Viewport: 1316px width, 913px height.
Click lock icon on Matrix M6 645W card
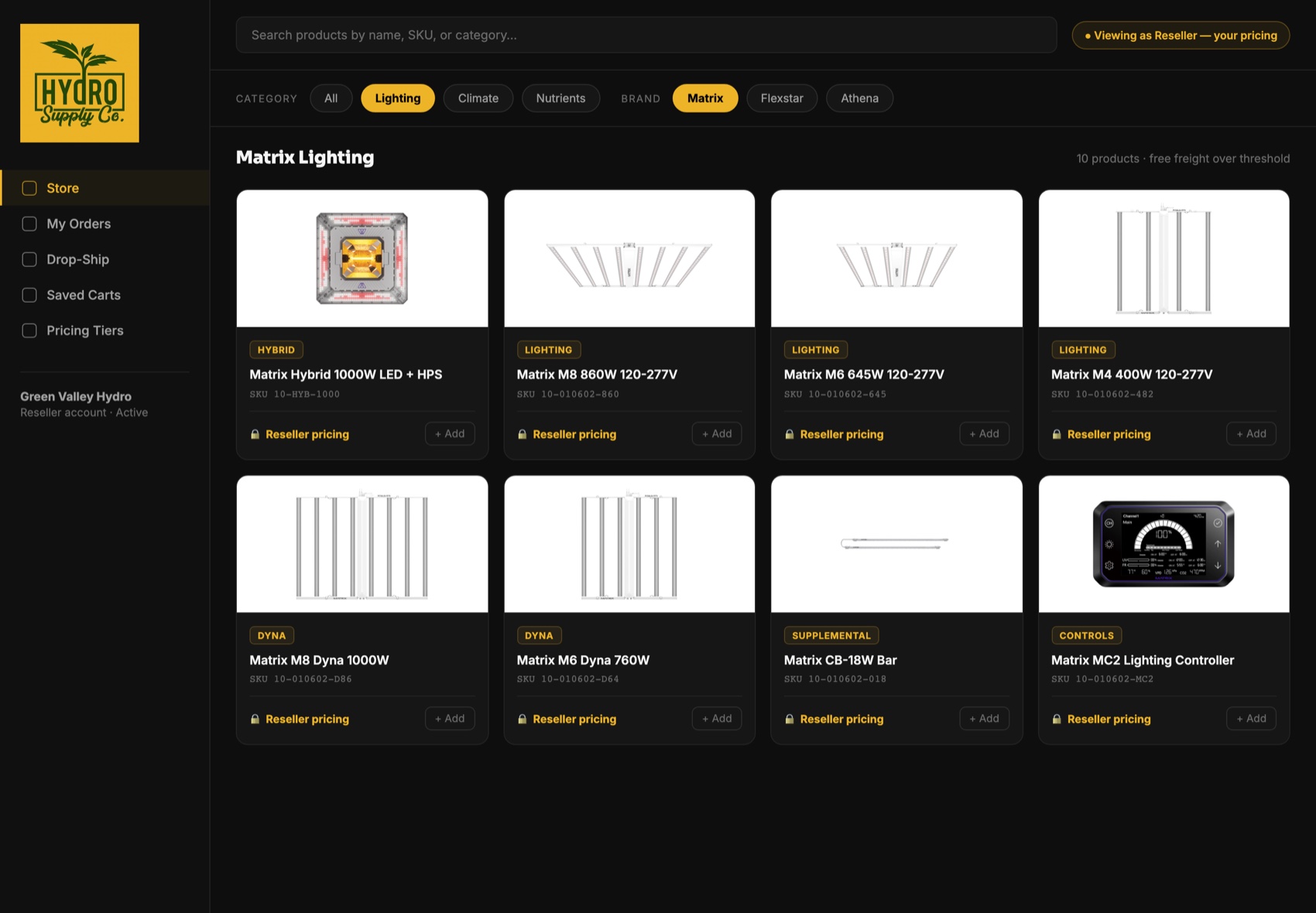[790, 434]
